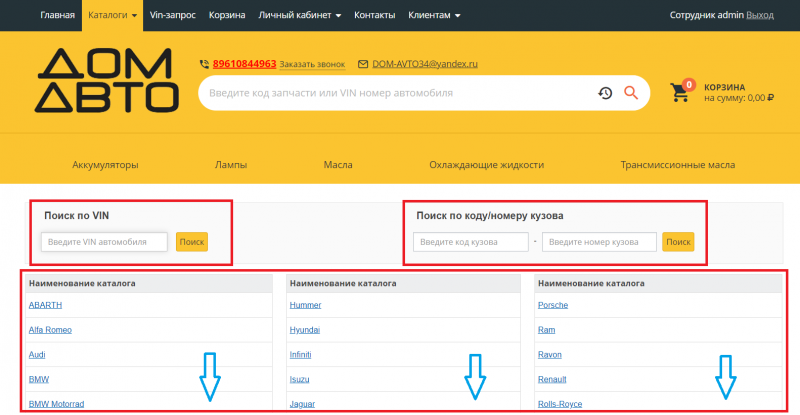Open the Ram catalog
Viewport: 800px width, 415px height.
(x=546, y=330)
